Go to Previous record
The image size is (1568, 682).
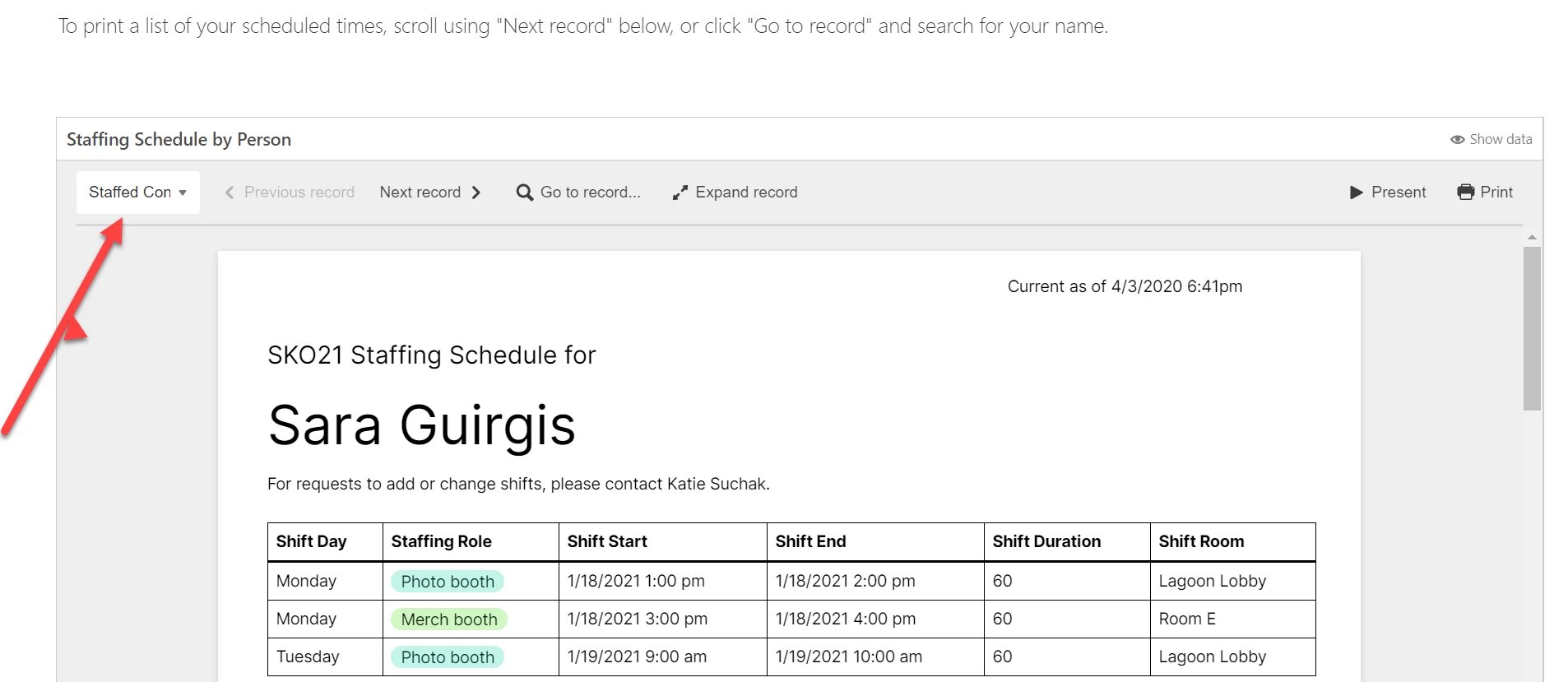click(290, 193)
